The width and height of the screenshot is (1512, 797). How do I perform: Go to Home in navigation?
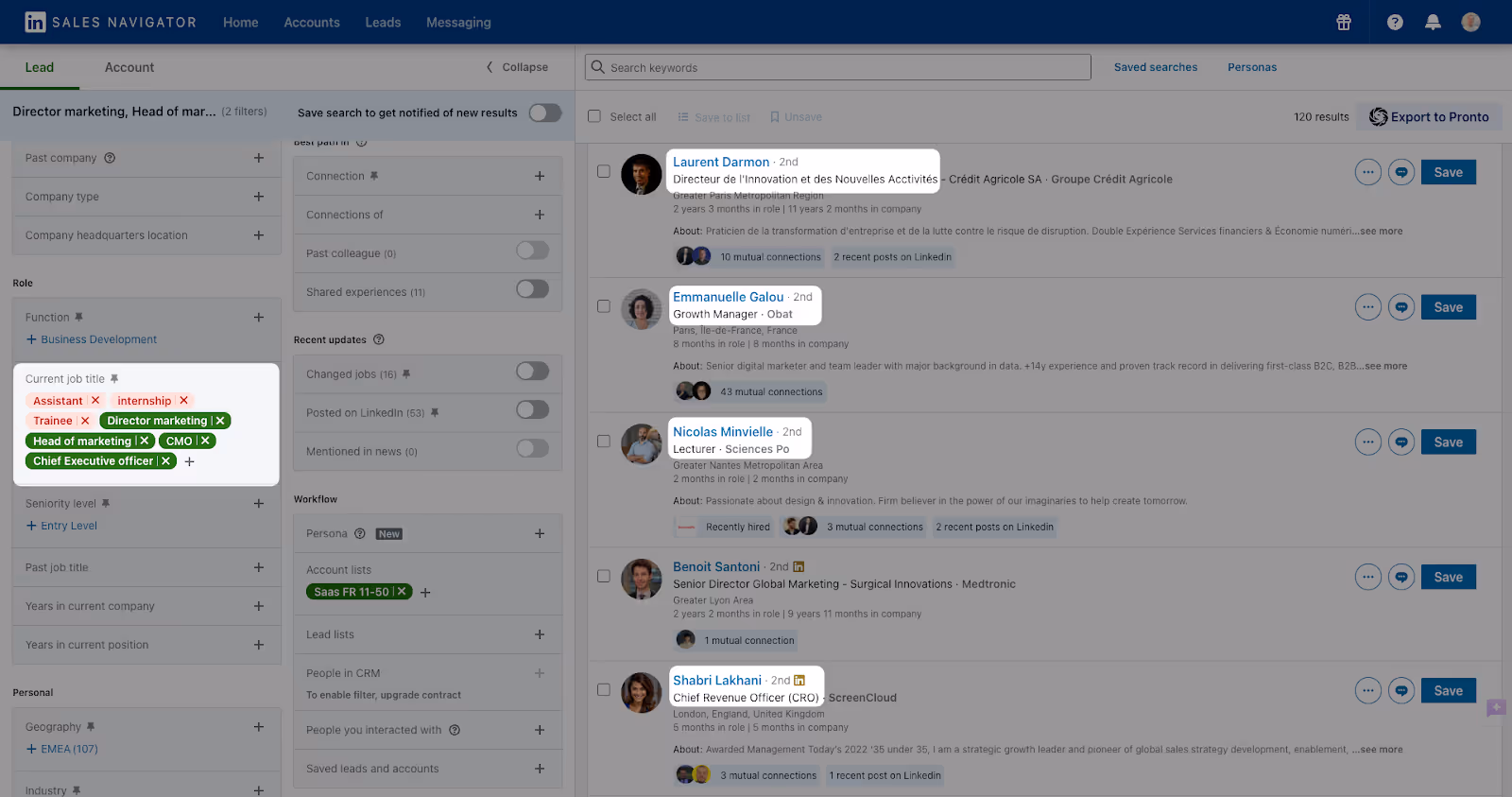coord(241,23)
